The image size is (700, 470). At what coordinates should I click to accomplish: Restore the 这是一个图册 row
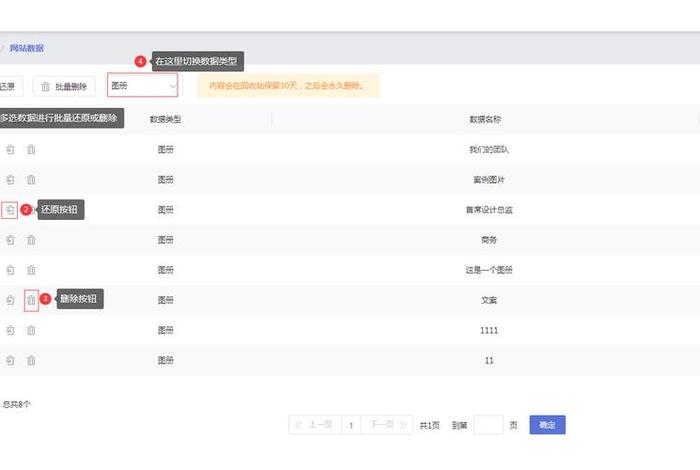point(10,270)
